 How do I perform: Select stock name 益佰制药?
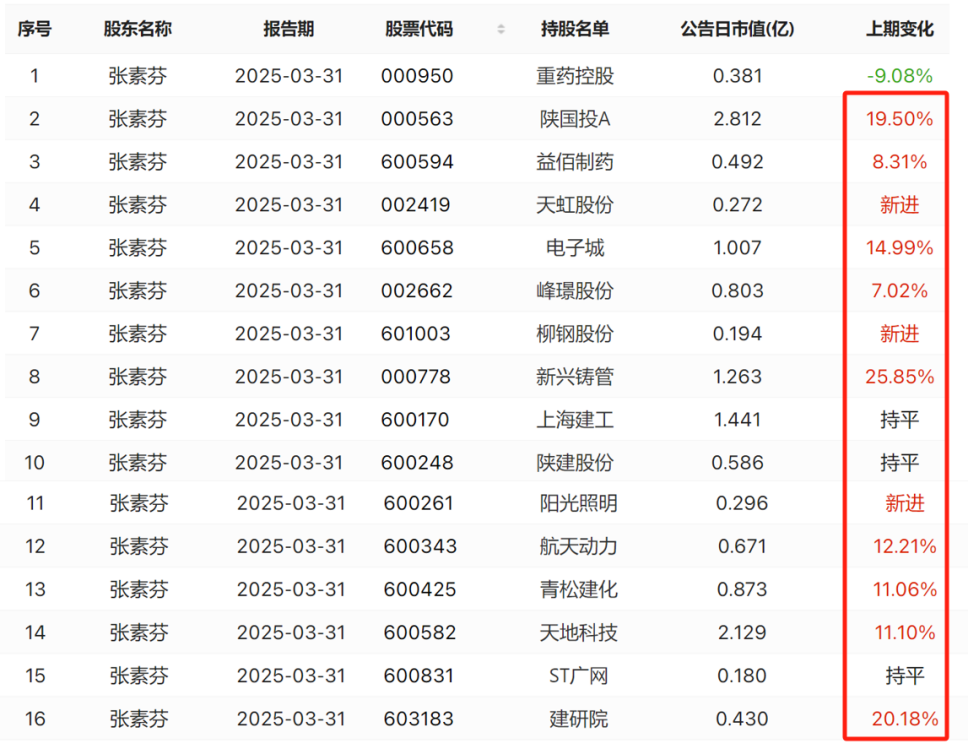click(575, 162)
